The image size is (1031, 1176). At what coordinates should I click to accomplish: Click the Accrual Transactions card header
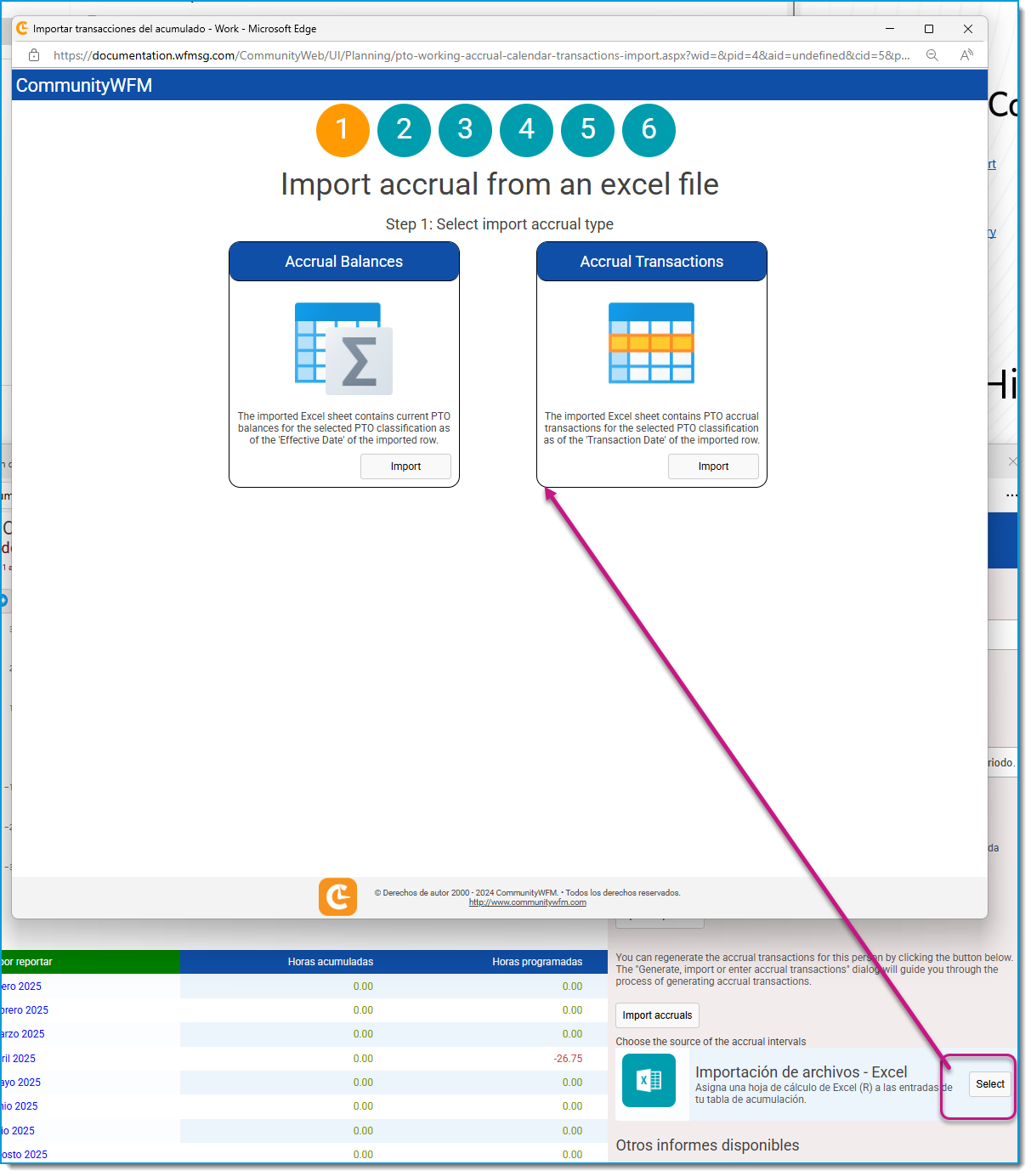[x=652, y=262]
